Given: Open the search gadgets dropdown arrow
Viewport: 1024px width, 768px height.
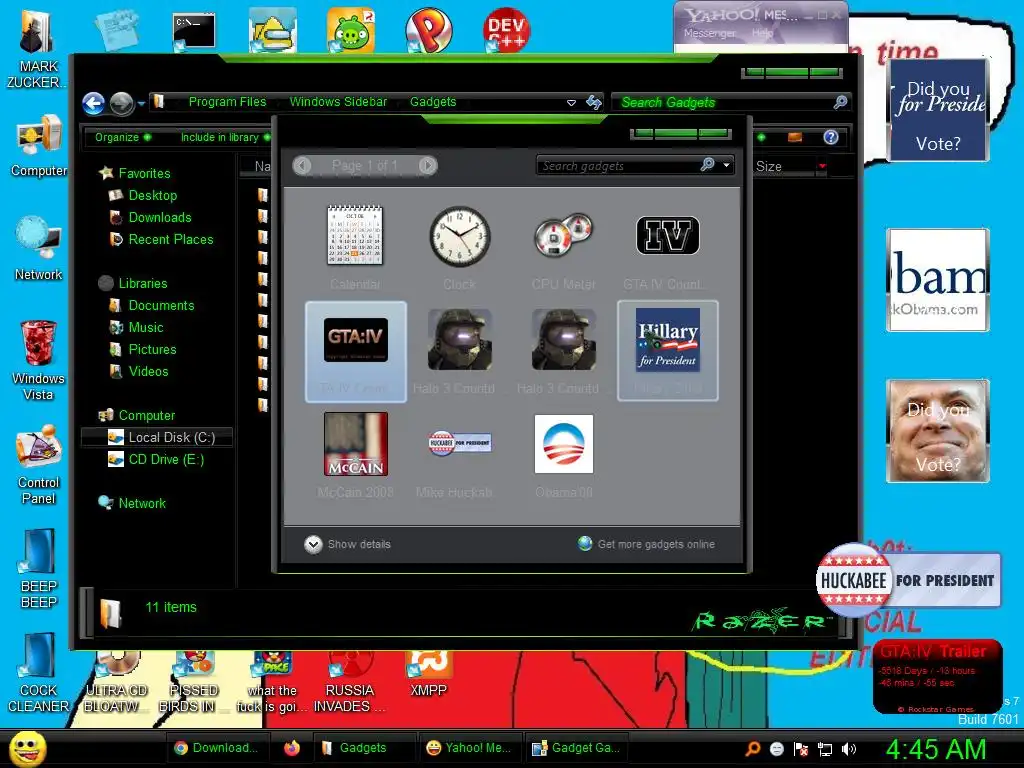Looking at the screenshot, I should [x=727, y=166].
